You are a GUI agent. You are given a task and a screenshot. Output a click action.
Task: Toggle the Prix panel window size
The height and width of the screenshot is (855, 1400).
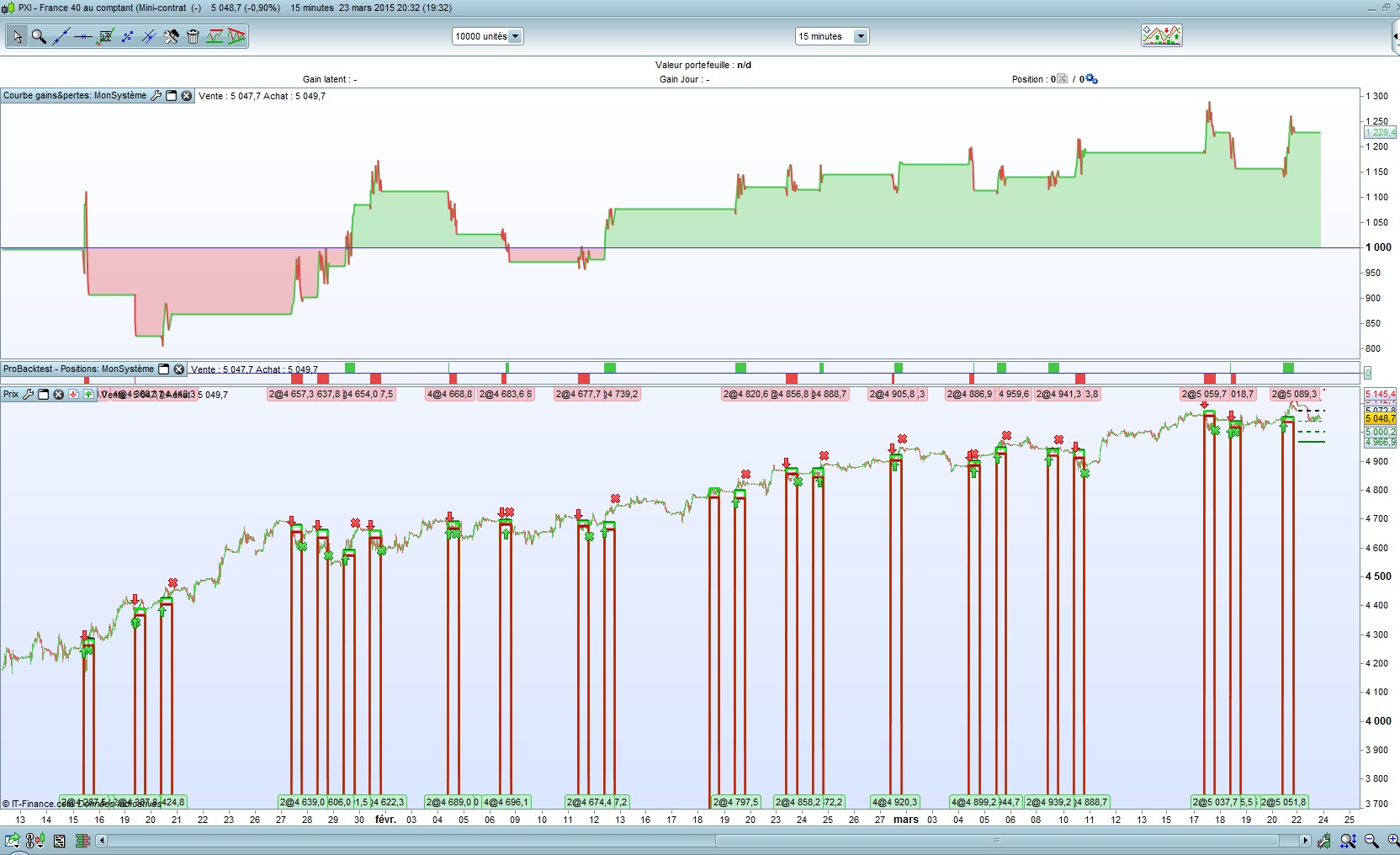43,394
